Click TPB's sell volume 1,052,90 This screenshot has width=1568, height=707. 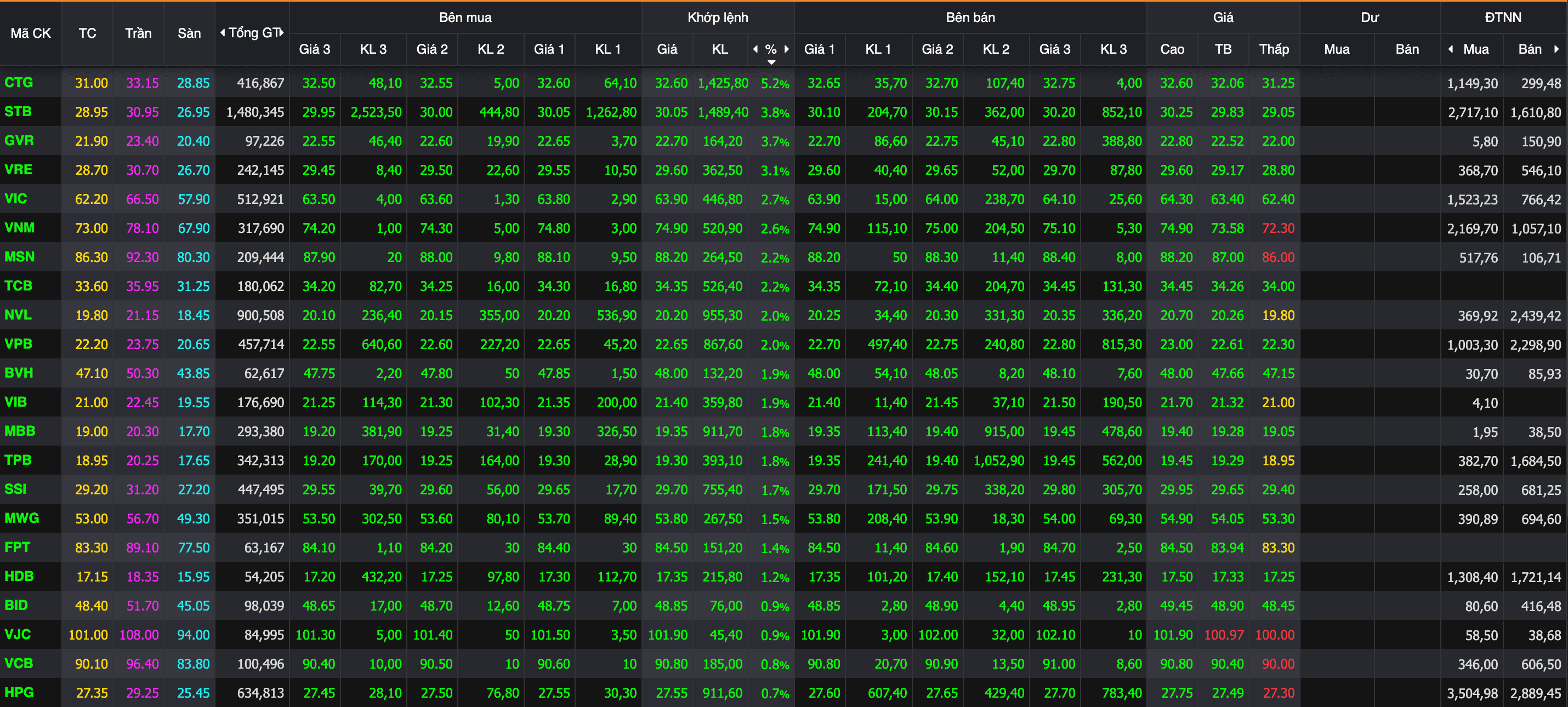click(999, 460)
